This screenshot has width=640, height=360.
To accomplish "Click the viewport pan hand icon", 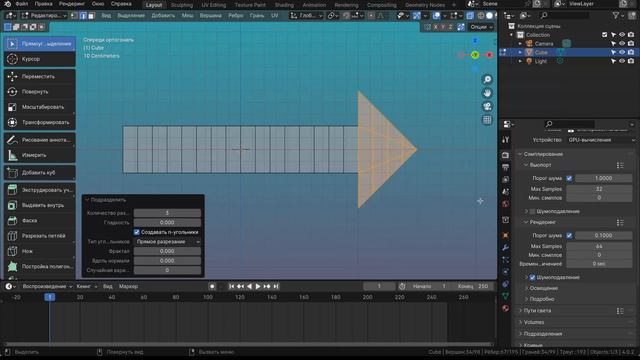I will click(x=487, y=93).
